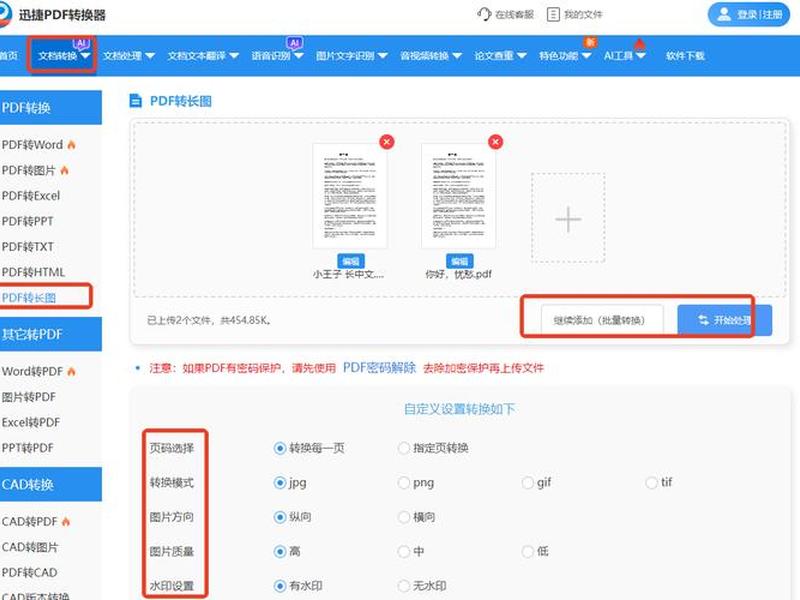Open Excel转PDF in sidebar

click(31, 422)
